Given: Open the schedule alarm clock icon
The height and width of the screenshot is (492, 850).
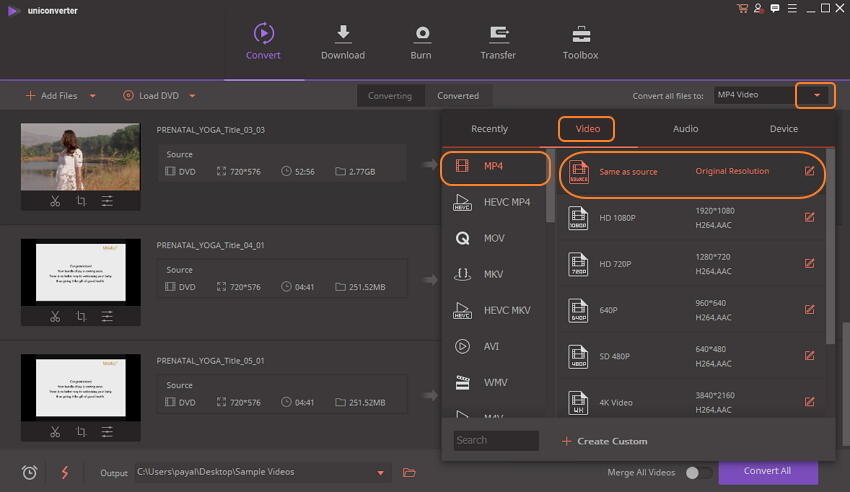Looking at the screenshot, I should coord(29,472).
